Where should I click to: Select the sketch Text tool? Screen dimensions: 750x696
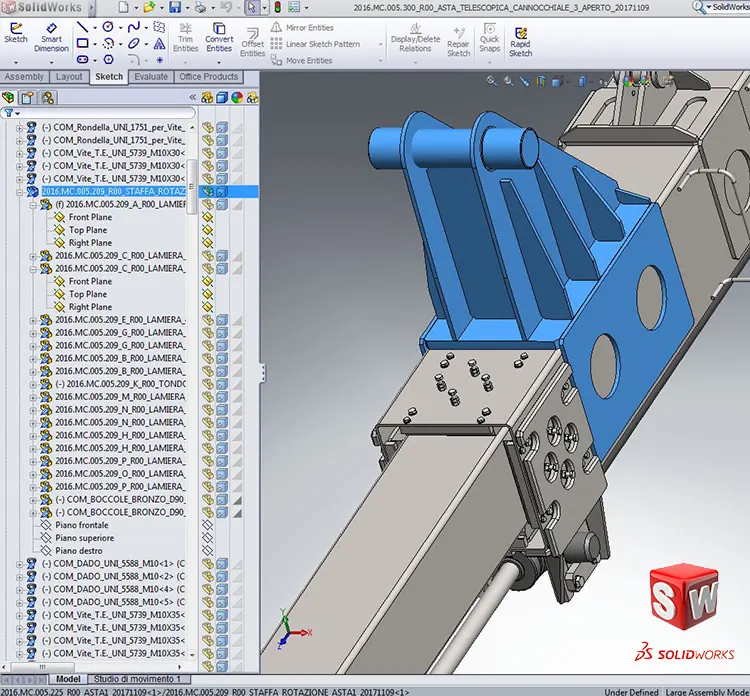159,44
